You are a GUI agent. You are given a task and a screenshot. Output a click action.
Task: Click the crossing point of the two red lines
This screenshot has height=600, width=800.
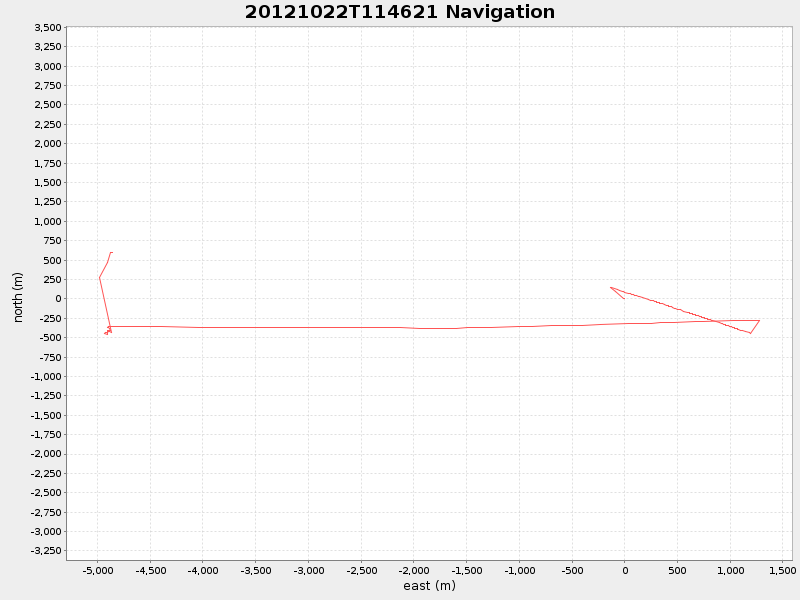pos(714,321)
